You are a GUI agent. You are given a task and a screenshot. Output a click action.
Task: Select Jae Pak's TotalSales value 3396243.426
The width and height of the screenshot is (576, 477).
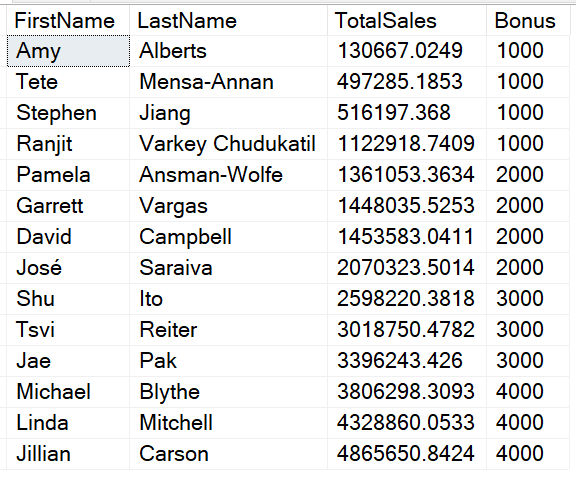click(x=407, y=361)
